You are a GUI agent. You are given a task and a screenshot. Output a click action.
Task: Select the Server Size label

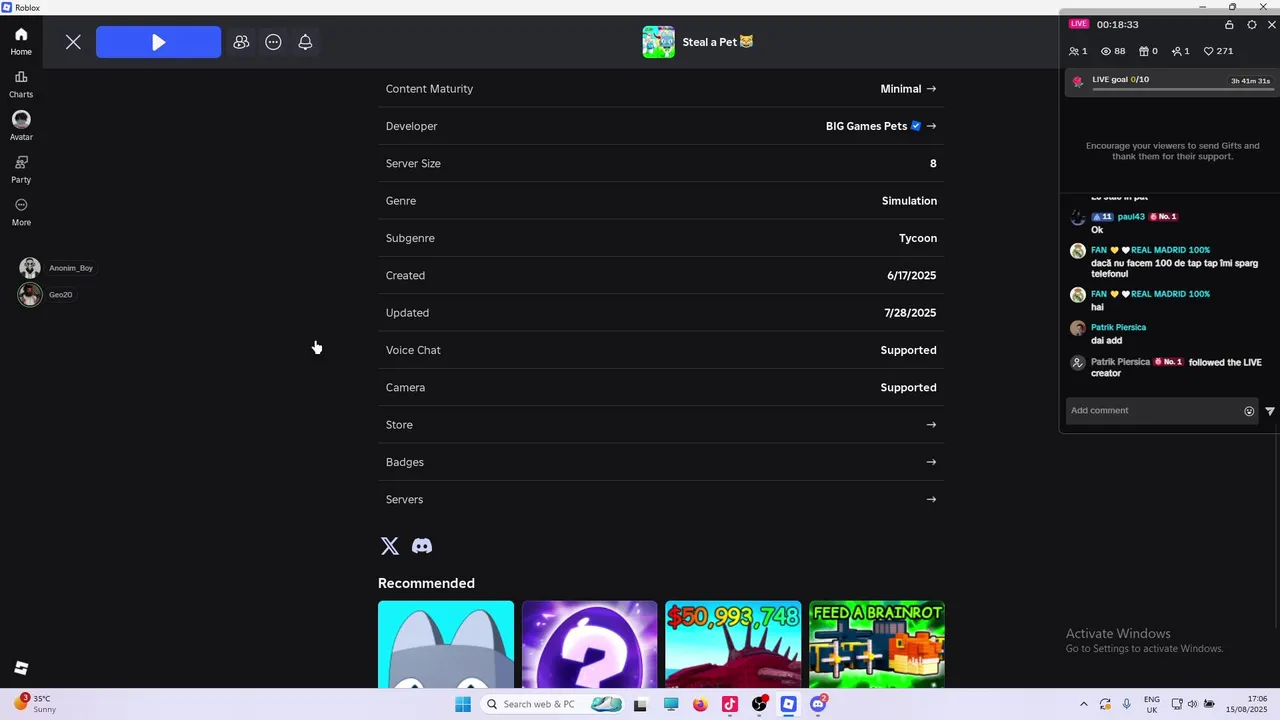pyautogui.click(x=413, y=163)
